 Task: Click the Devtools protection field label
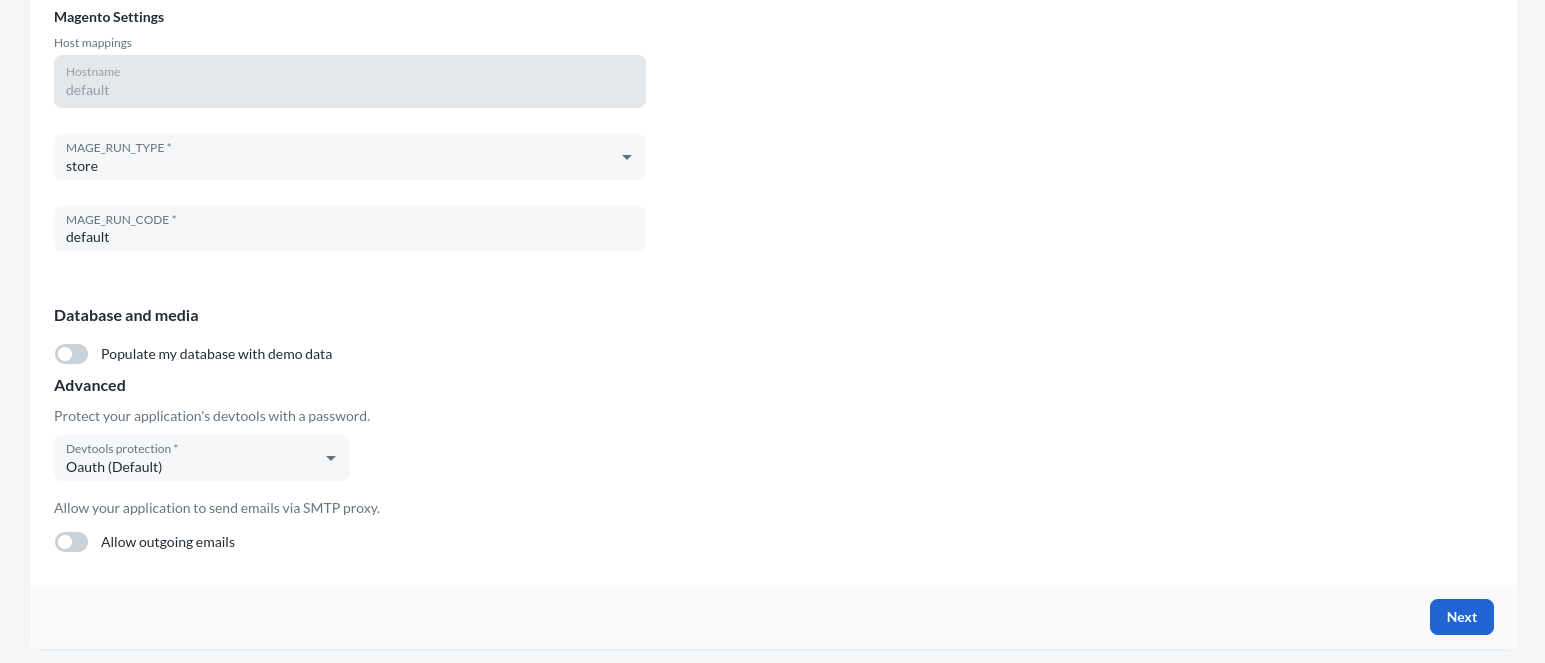pos(121,449)
